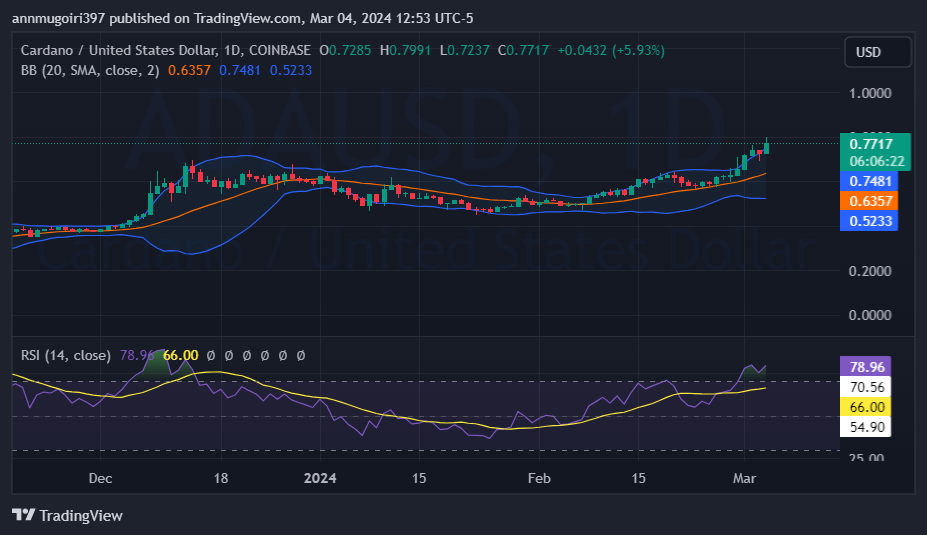The height and width of the screenshot is (535, 927).
Task: Click the Dec time axis label
Action: (100, 478)
